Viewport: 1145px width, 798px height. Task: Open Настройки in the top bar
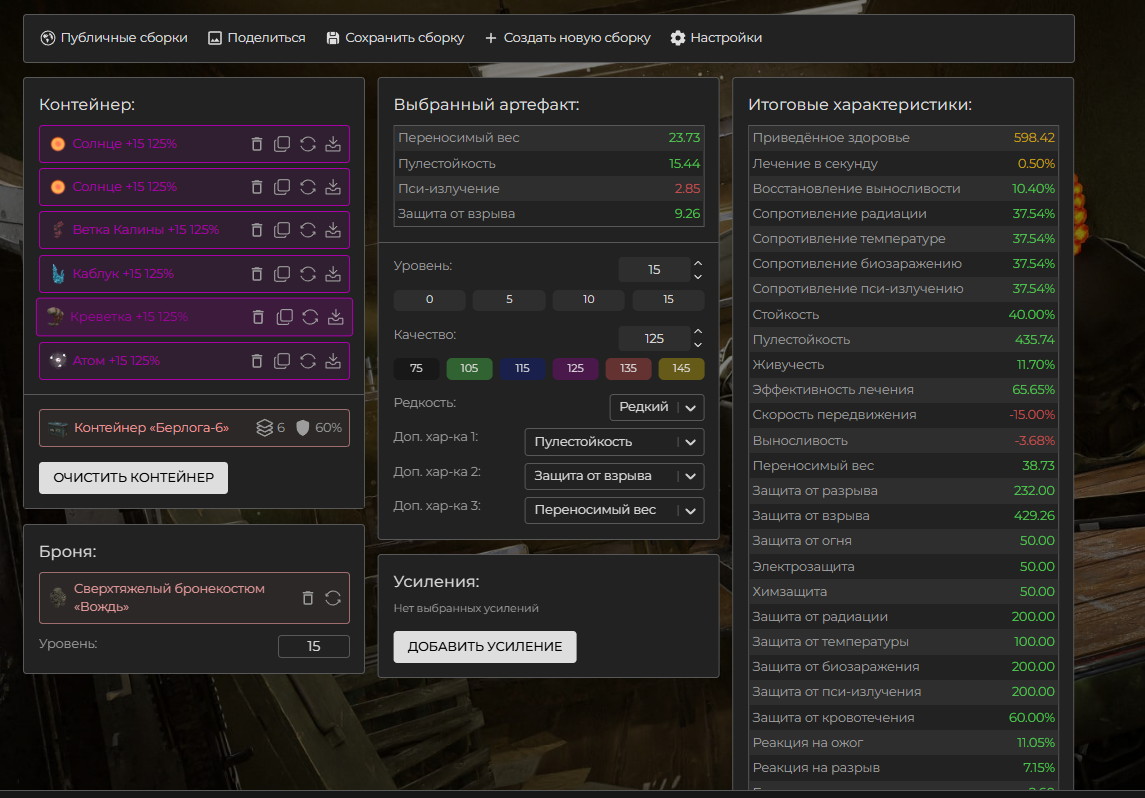716,38
